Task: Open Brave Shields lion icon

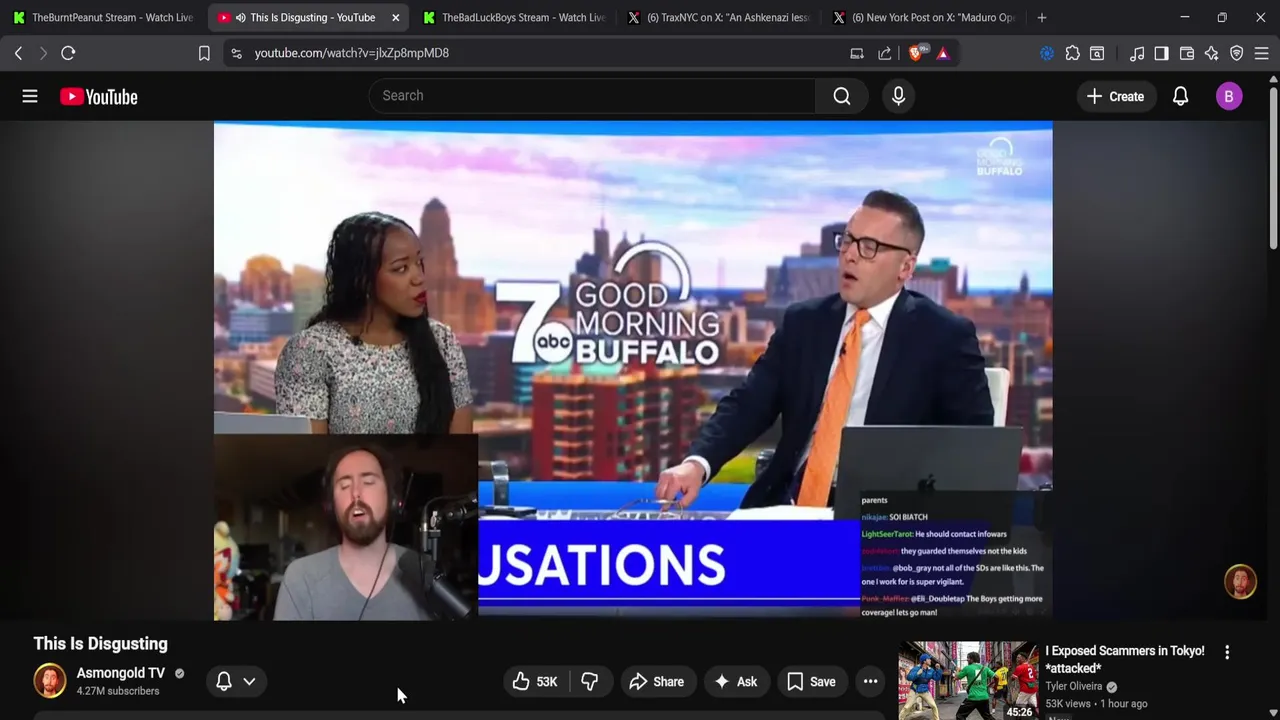Action: coord(916,53)
